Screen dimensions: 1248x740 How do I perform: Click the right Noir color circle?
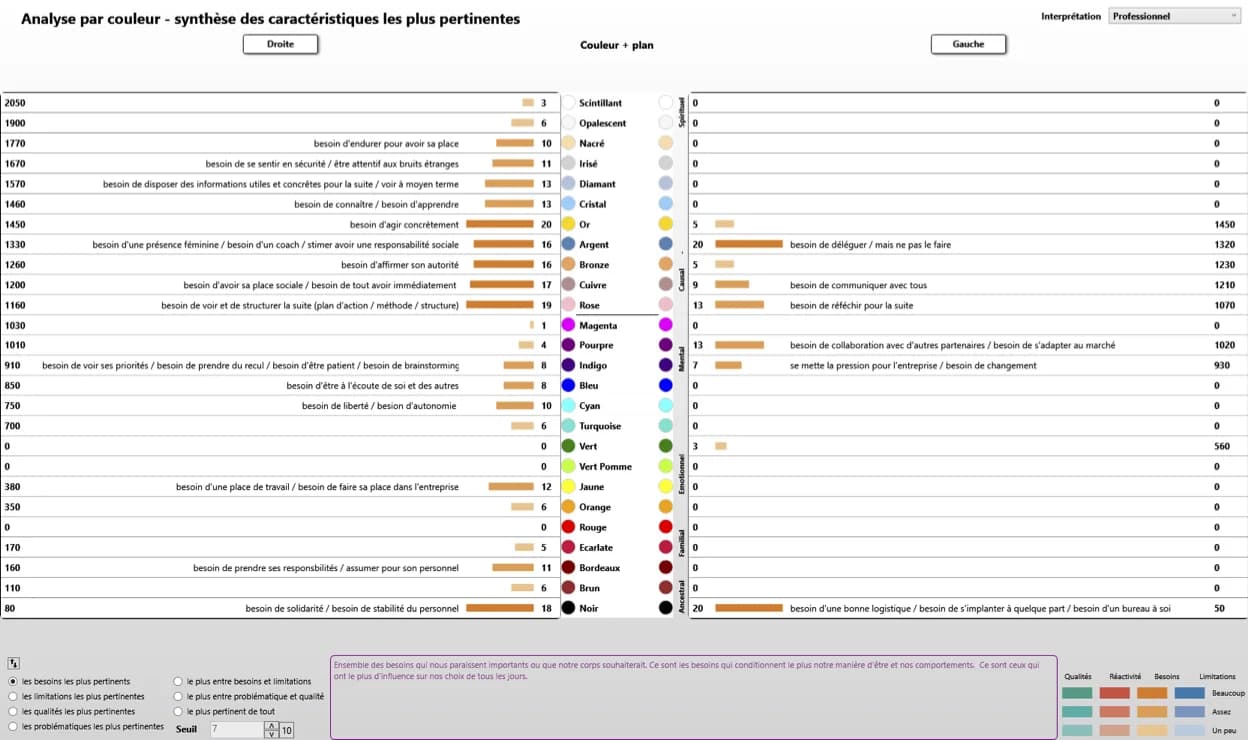click(666, 608)
